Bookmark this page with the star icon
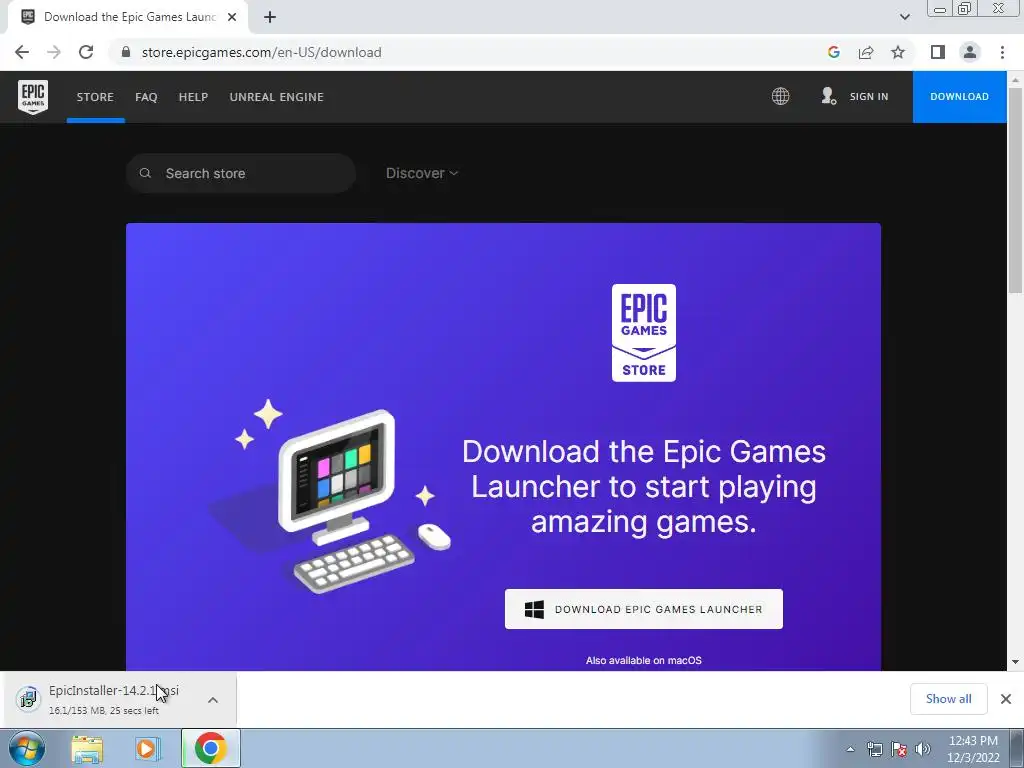The width and height of the screenshot is (1024, 768). tap(898, 52)
